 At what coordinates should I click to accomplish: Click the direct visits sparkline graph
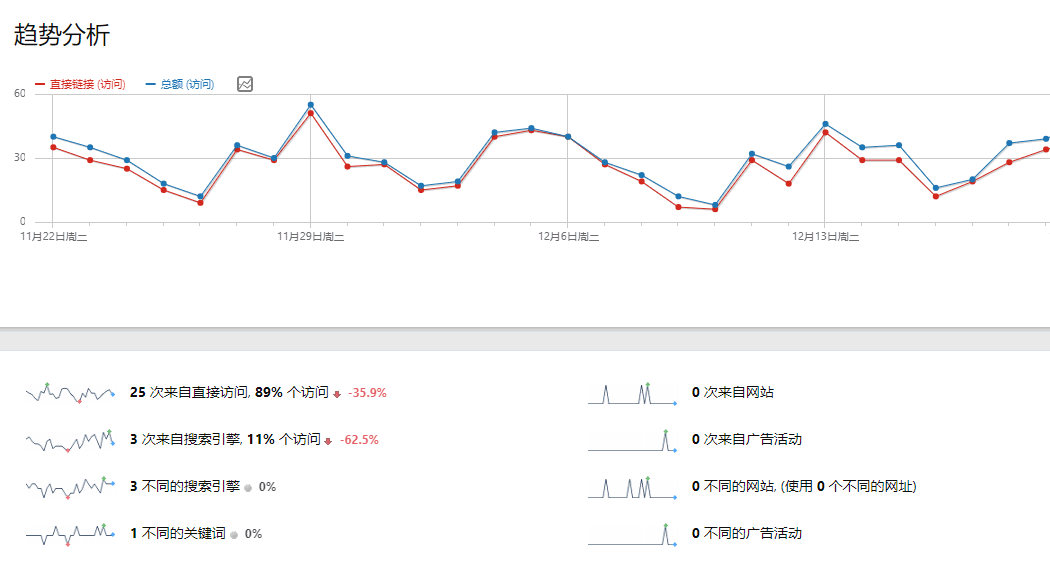(70, 393)
